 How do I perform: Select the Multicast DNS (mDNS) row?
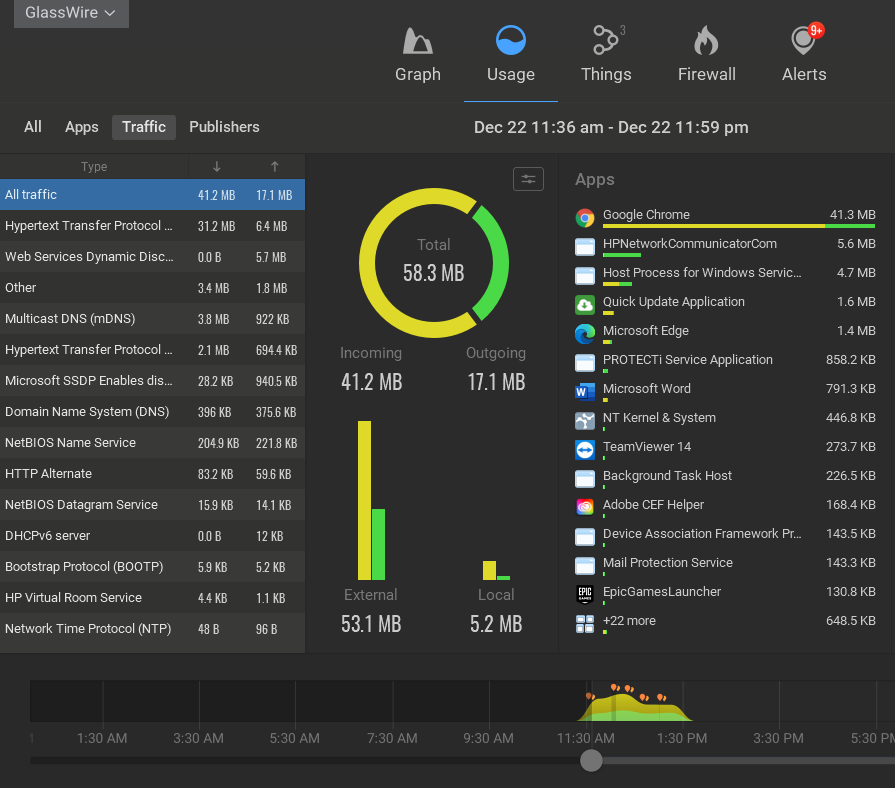coord(152,318)
